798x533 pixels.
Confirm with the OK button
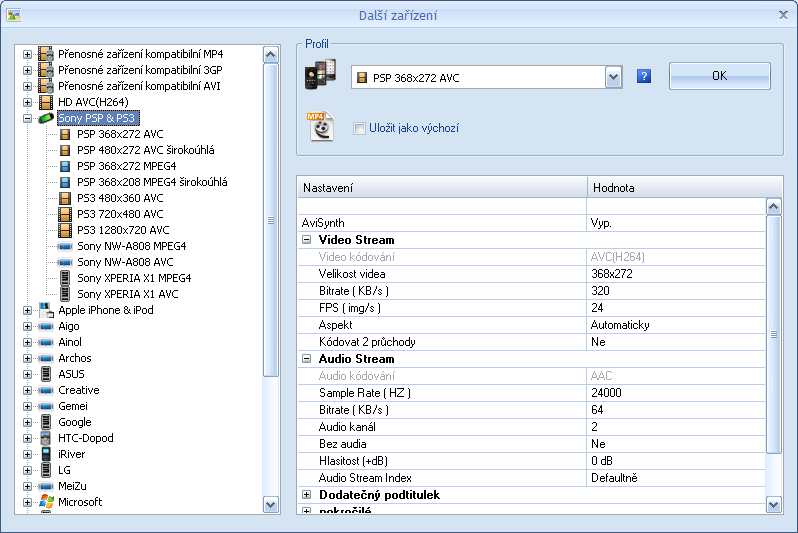pos(720,76)
